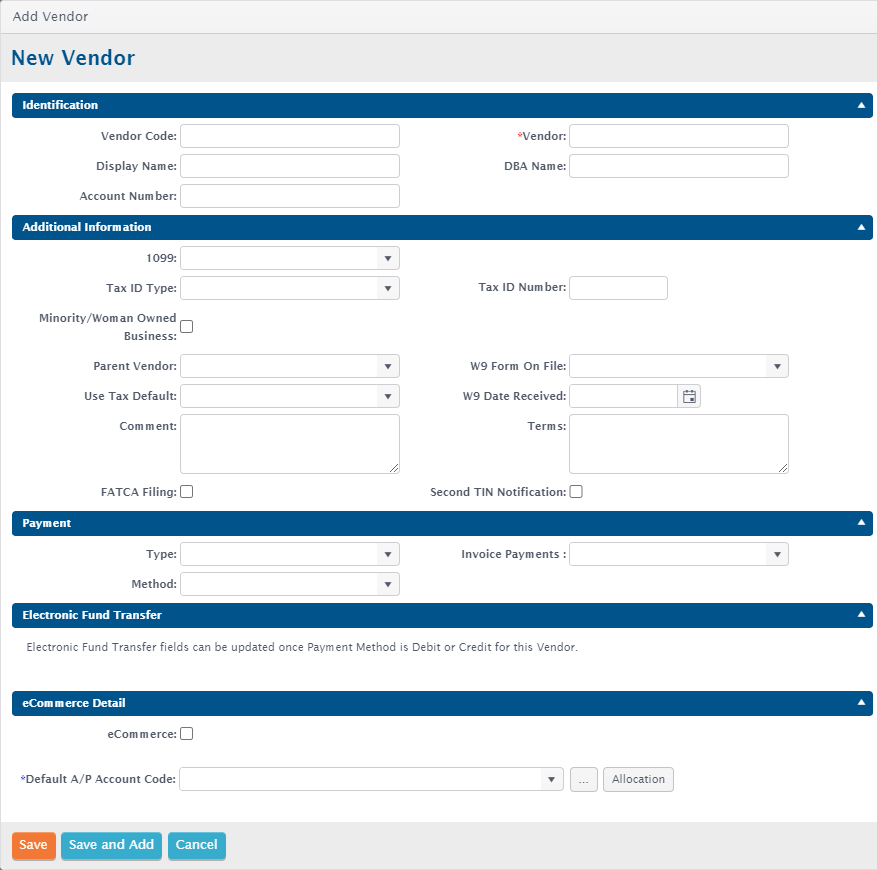Collapse the Payment section
Screen dimensions: 877x870
[x=861, y=523]
